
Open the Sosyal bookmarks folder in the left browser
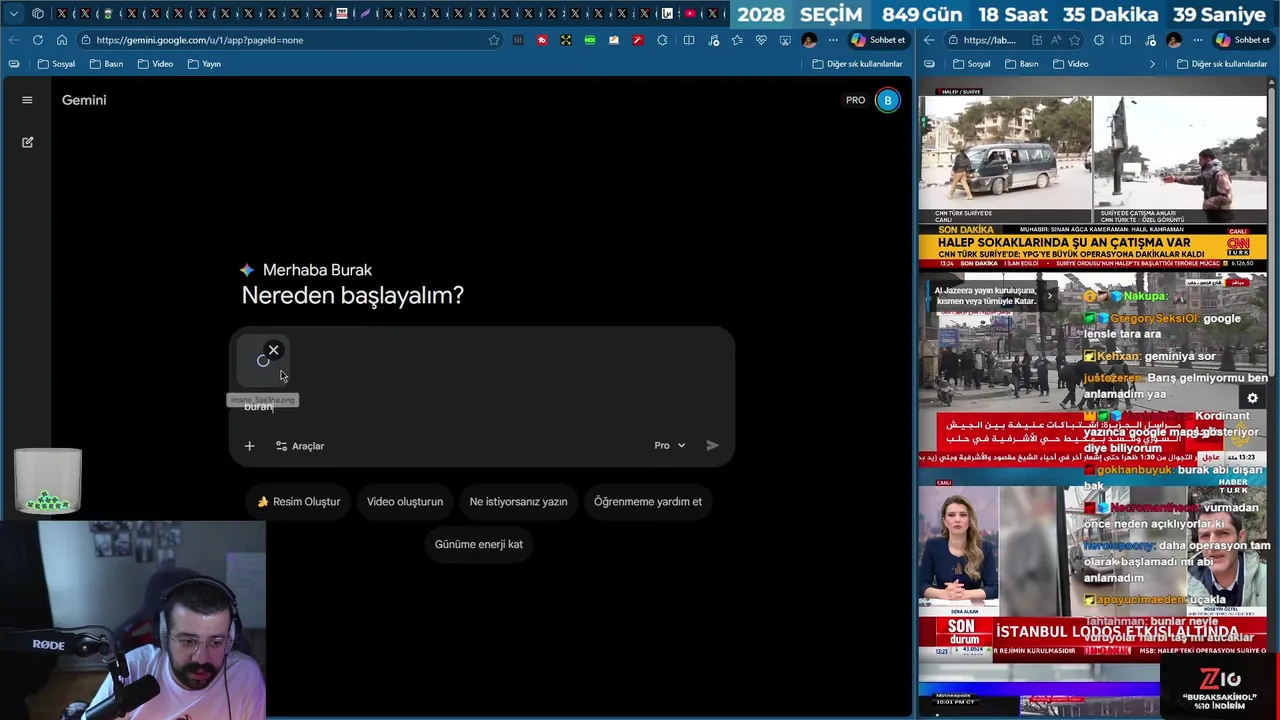tap(56, 64)
